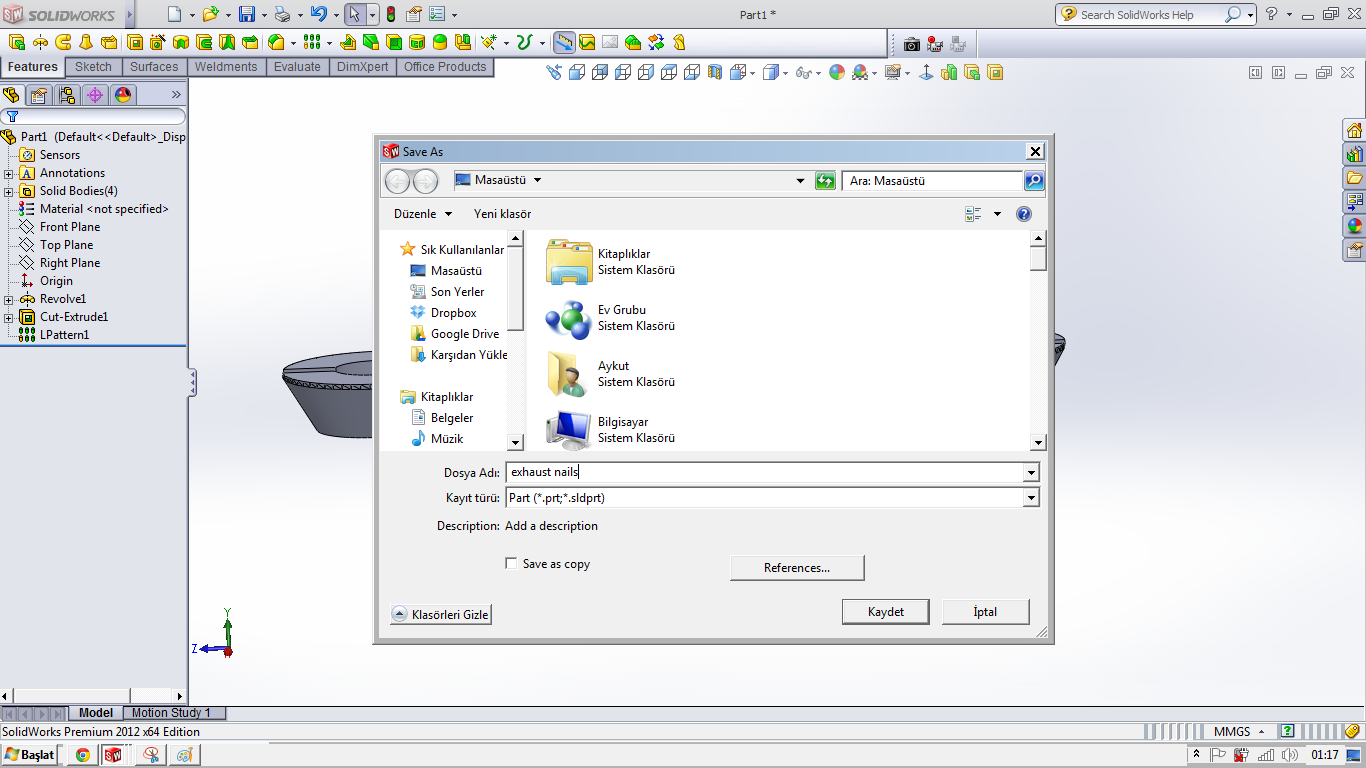Click the Chrome icon in taskbar
This screenshot has width=1366, height=768.
pyautogui.click(x=82, y=756)
